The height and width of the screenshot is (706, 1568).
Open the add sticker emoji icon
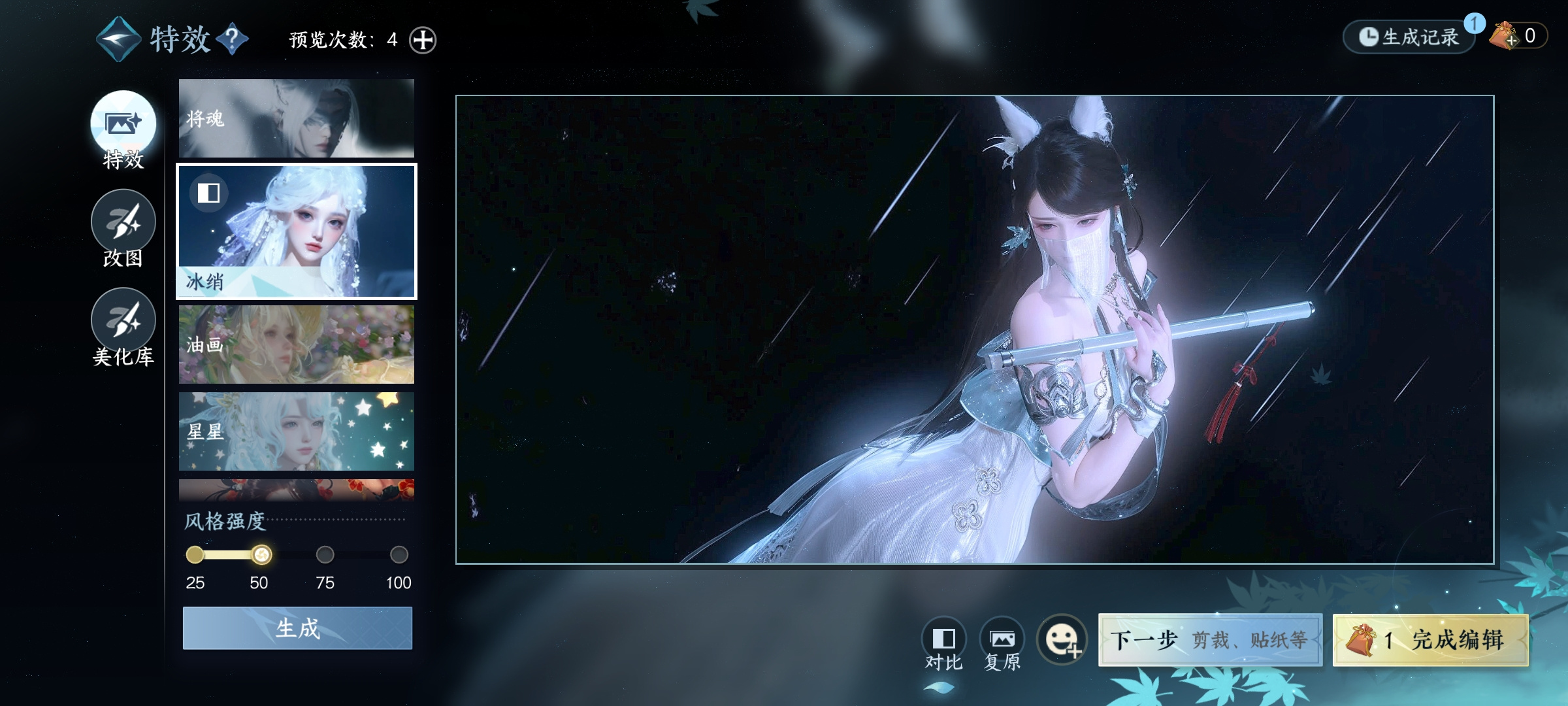(x=1062, y=640)
